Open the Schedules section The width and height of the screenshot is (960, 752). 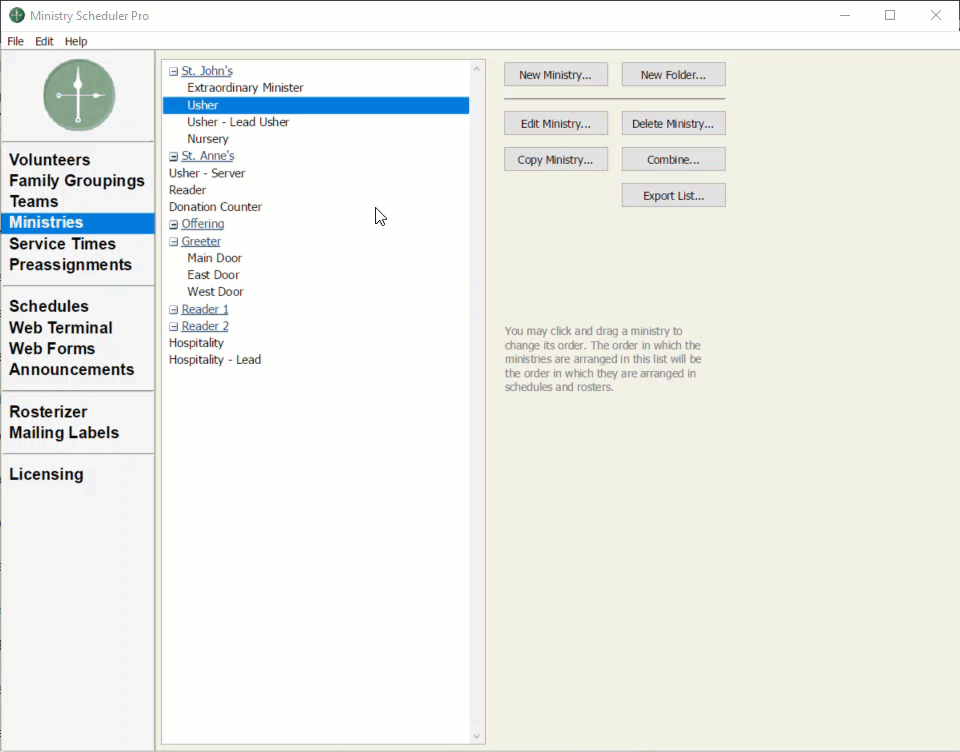49,306
